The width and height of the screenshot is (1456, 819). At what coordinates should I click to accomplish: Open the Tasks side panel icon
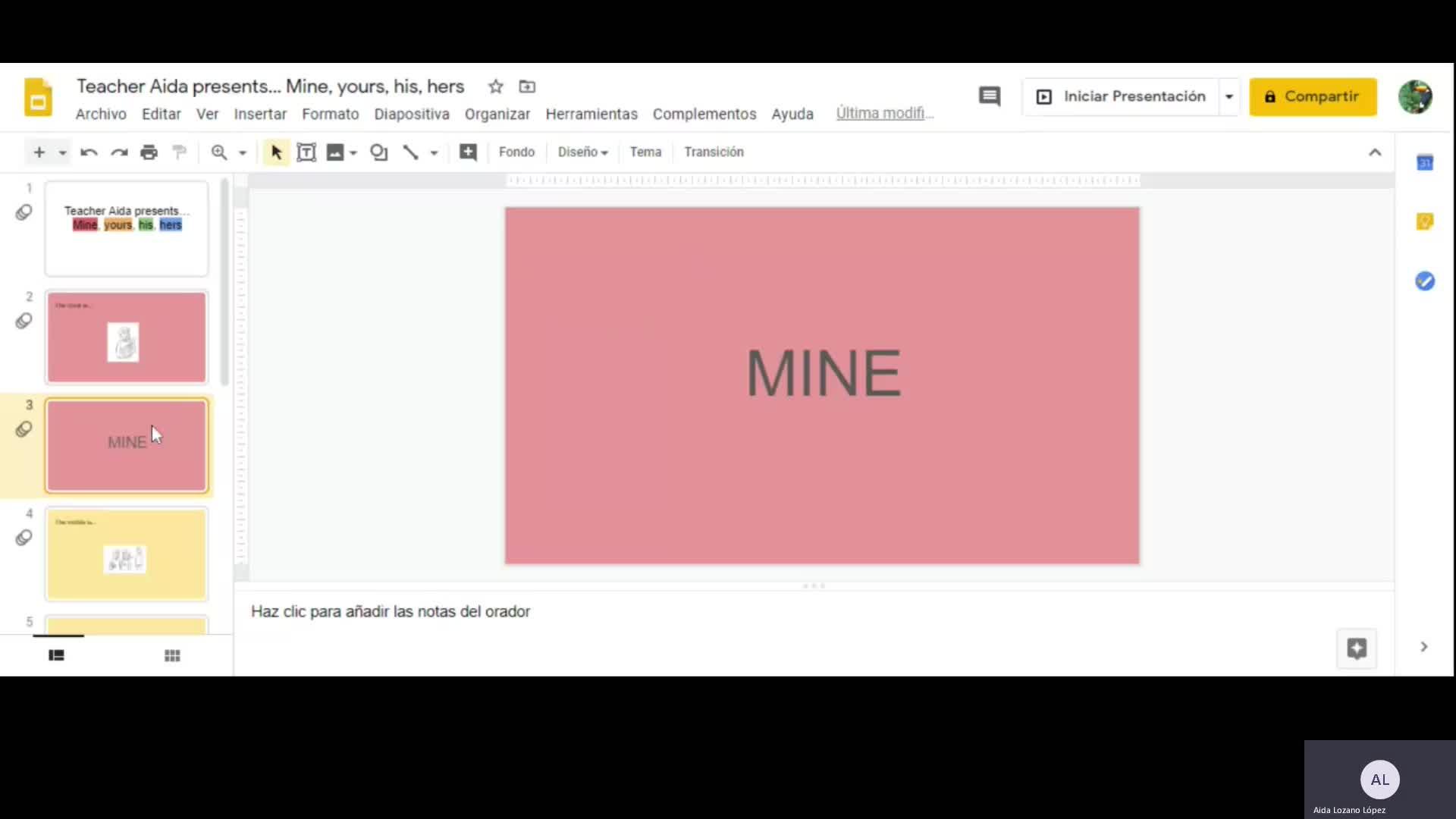tap(1424, 281)
